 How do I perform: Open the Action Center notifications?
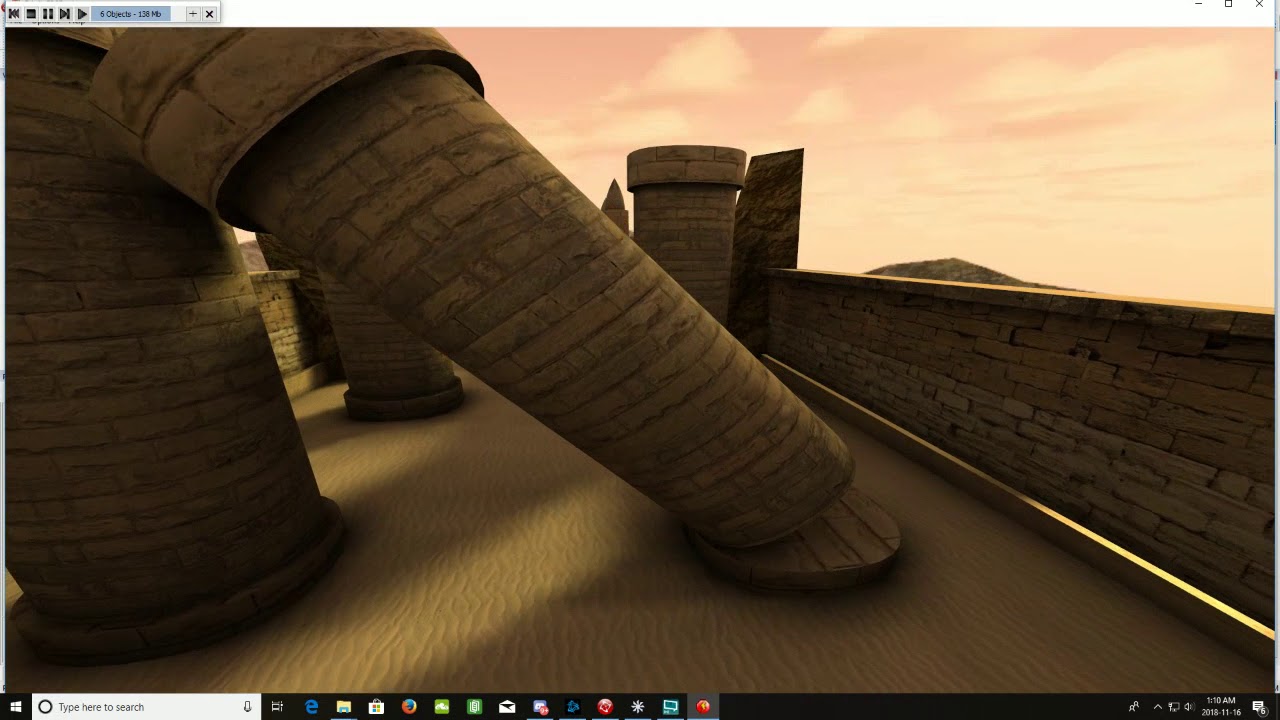coord(1259,707)
